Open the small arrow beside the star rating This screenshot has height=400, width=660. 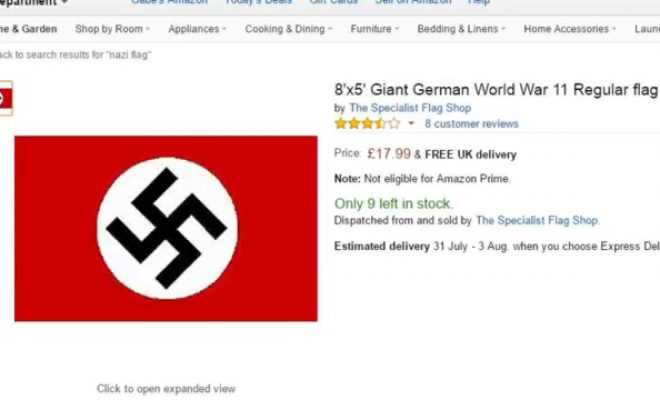pyautogui.click(x=411, y=123)
